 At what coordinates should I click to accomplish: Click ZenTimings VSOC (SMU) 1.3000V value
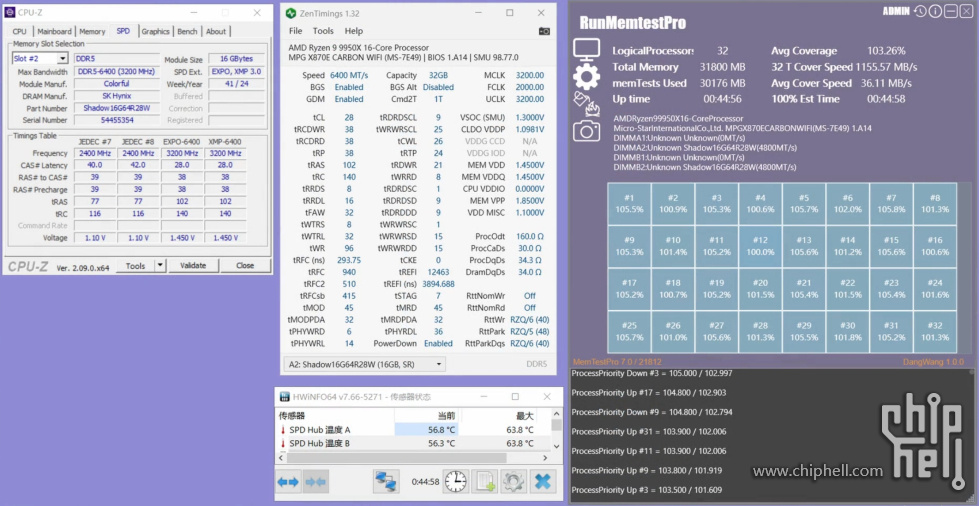[529, 117]
